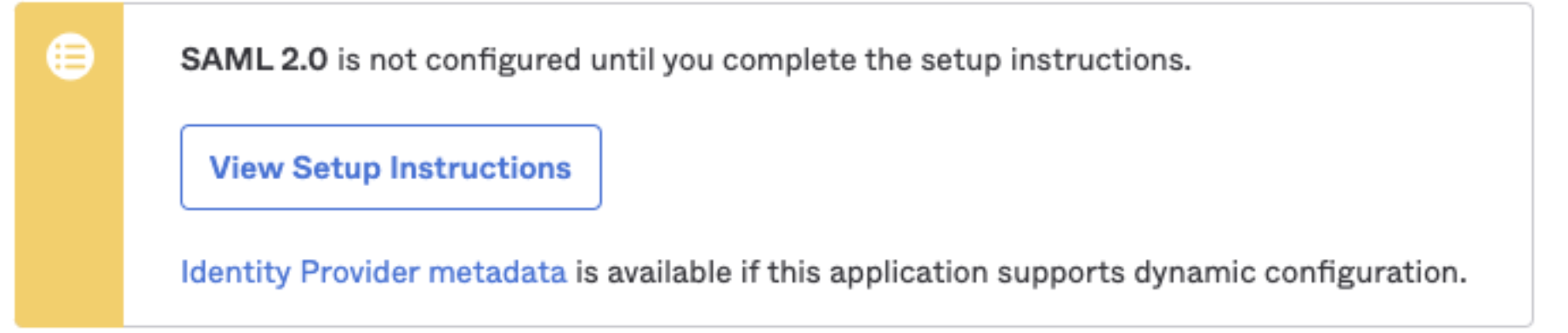
Task: Open View Setup Instructions
Action: tap(390, 167)
